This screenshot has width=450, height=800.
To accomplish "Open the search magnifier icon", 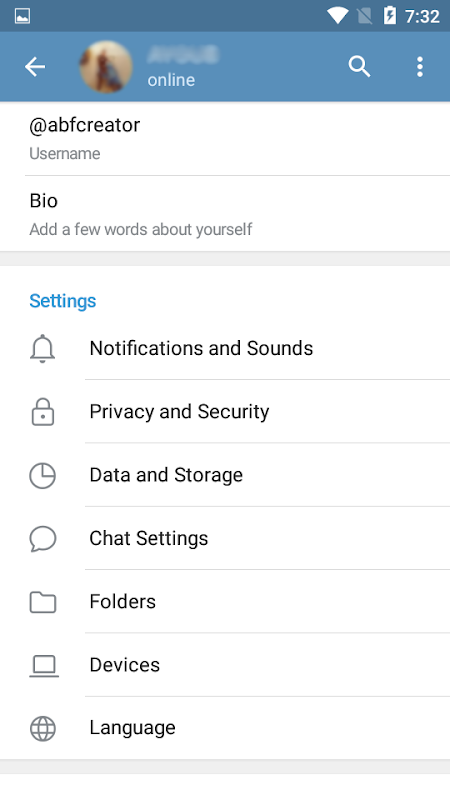I will (359, 67).
